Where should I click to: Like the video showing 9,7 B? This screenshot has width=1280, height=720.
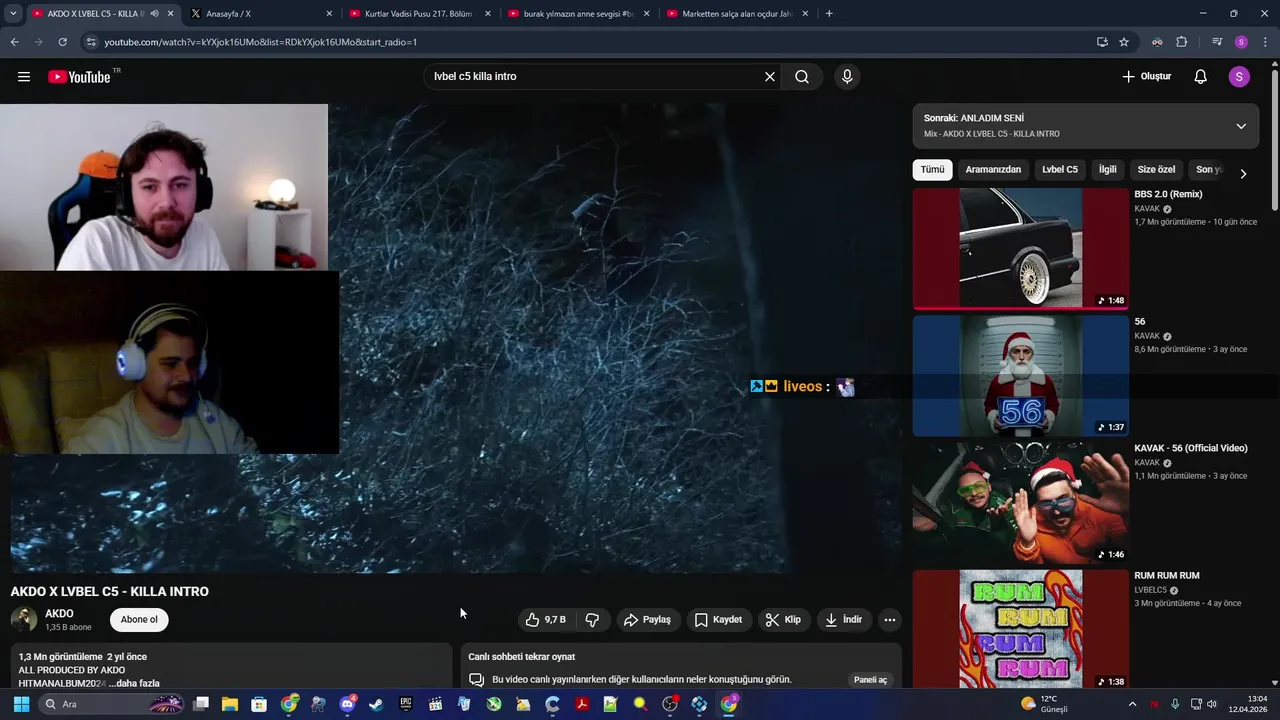tap(546, 620)
